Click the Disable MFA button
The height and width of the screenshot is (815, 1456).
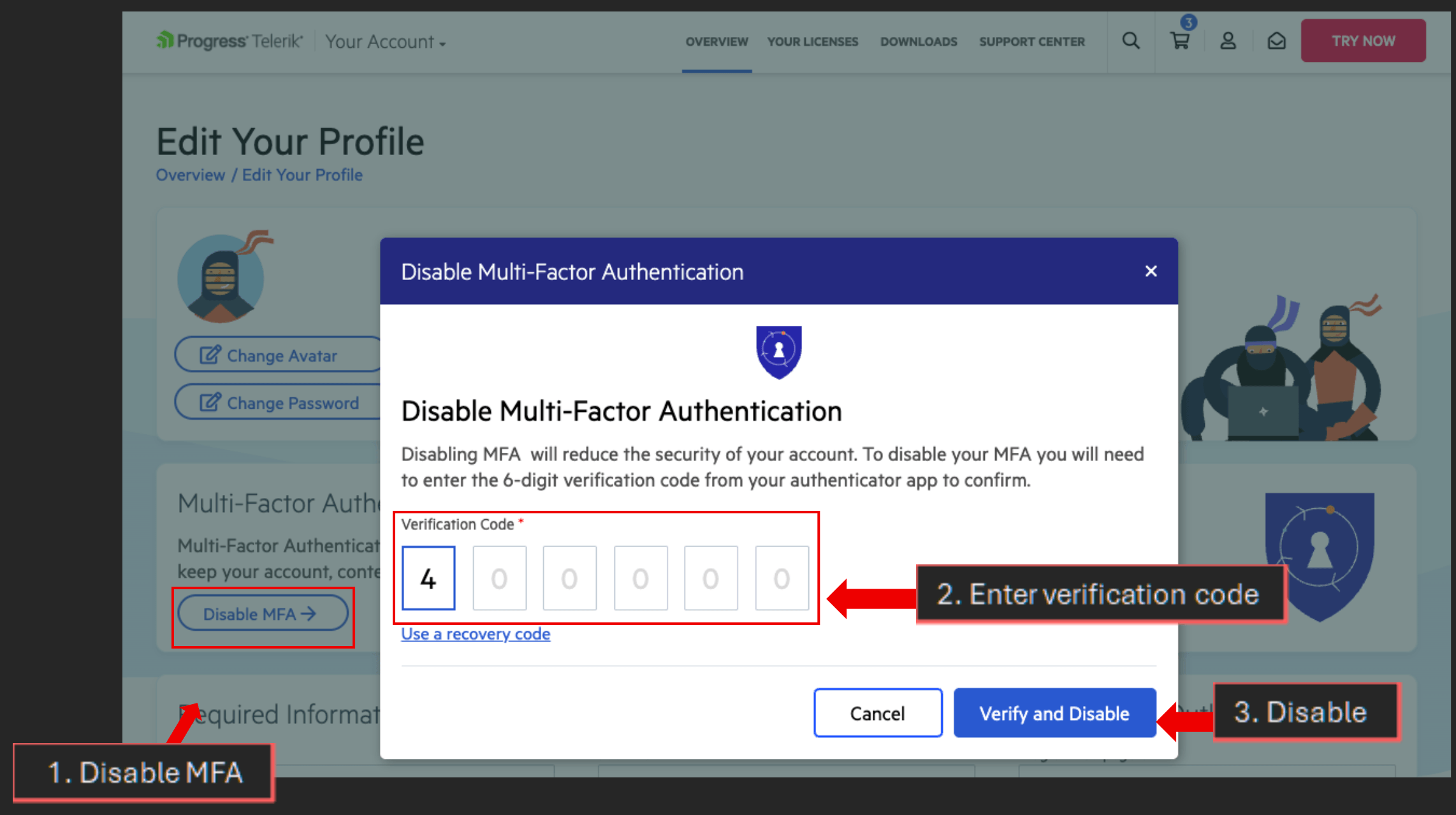click(x=263, y=613)
